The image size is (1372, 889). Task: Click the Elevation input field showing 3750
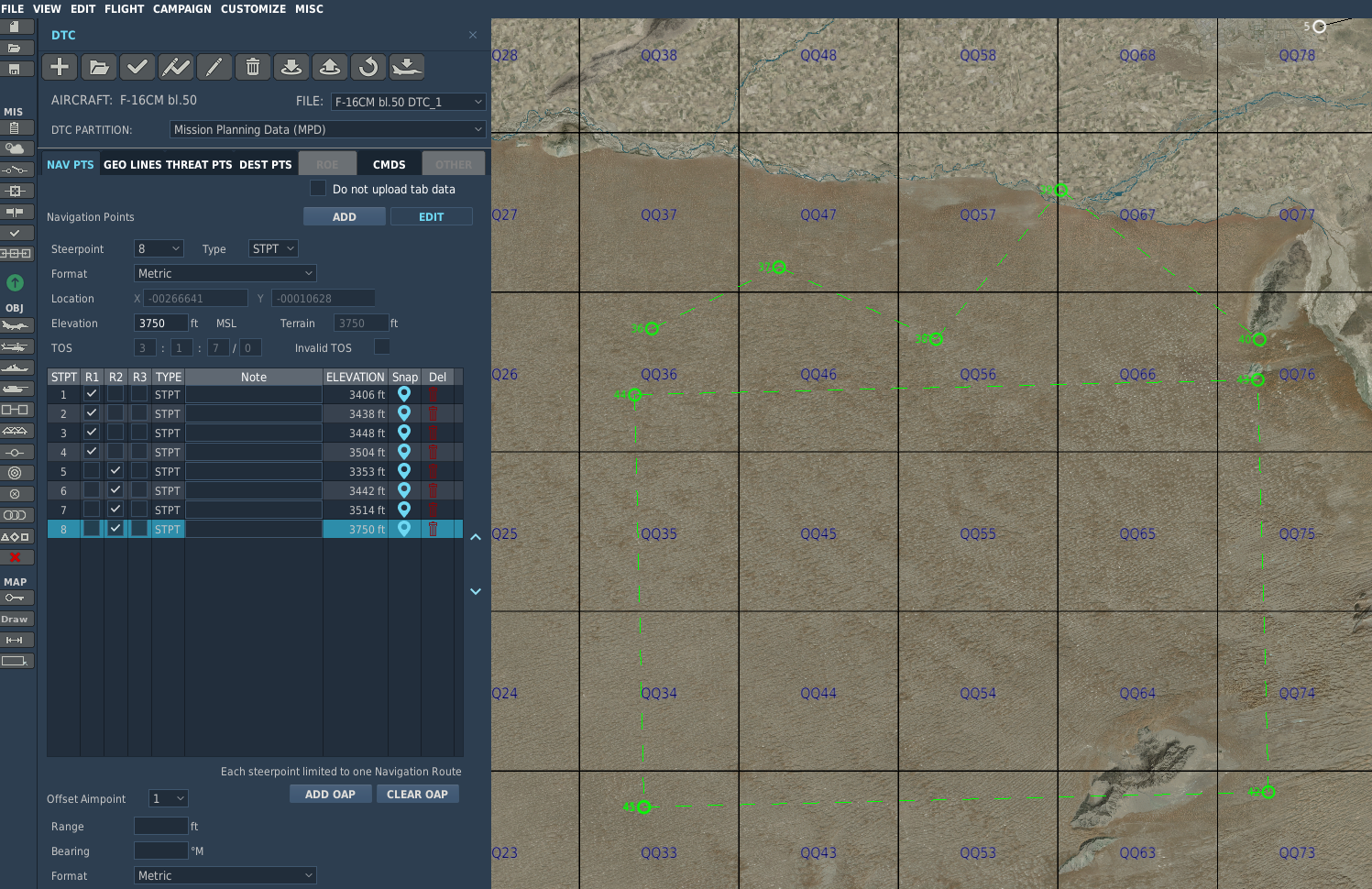160,323
